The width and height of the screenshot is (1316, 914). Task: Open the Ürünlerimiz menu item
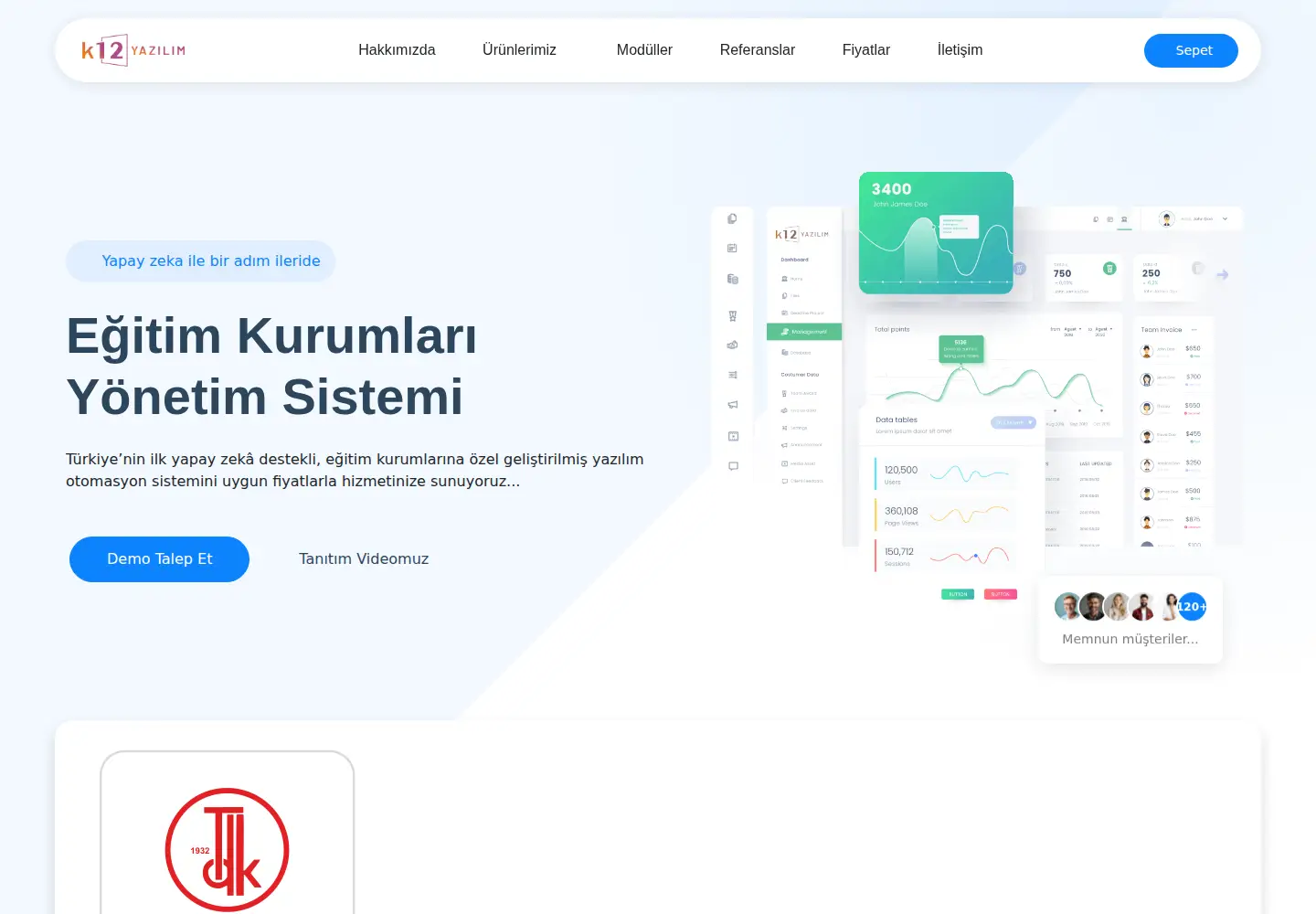519,50
